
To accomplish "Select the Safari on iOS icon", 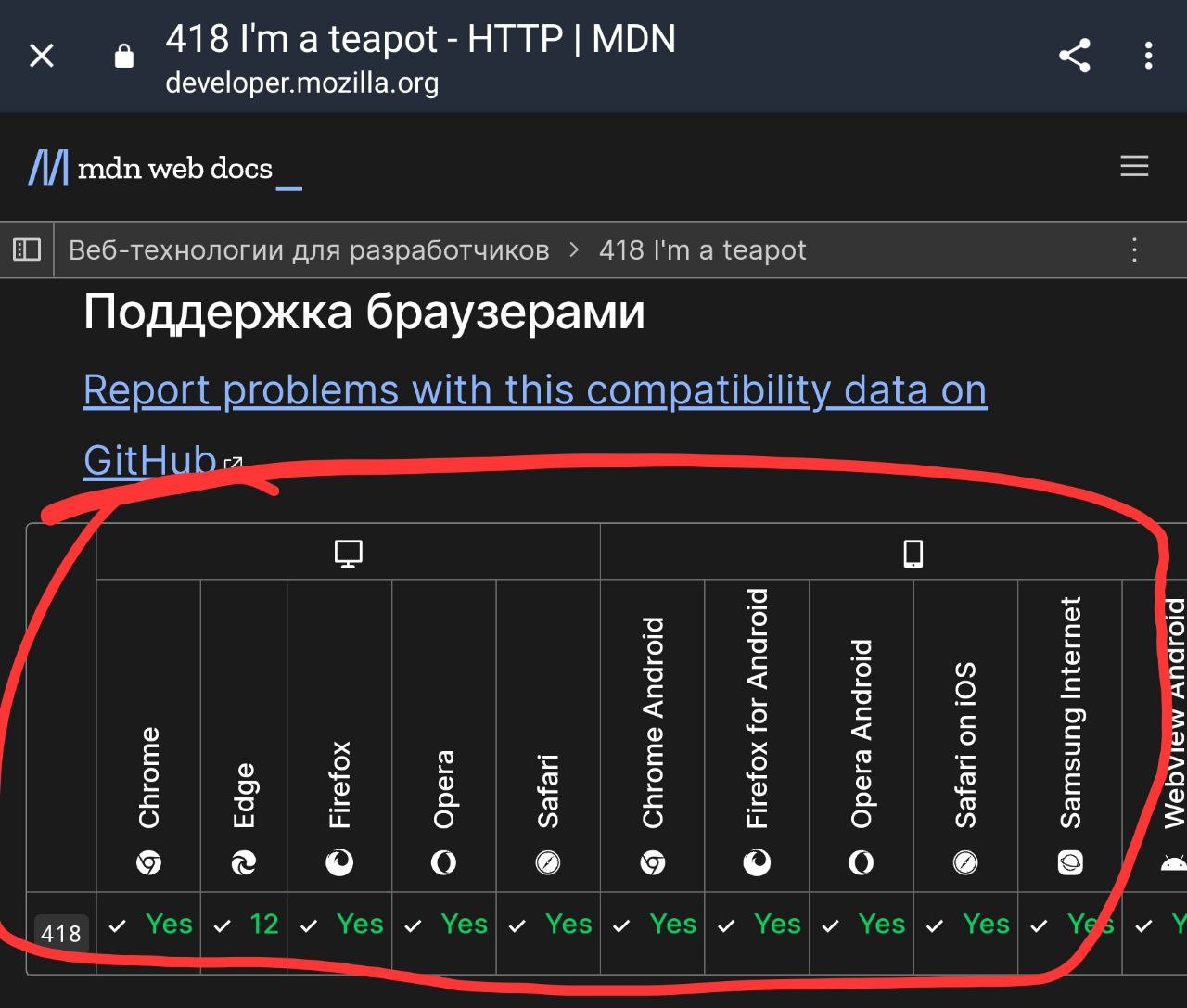I will click(965, 864).
